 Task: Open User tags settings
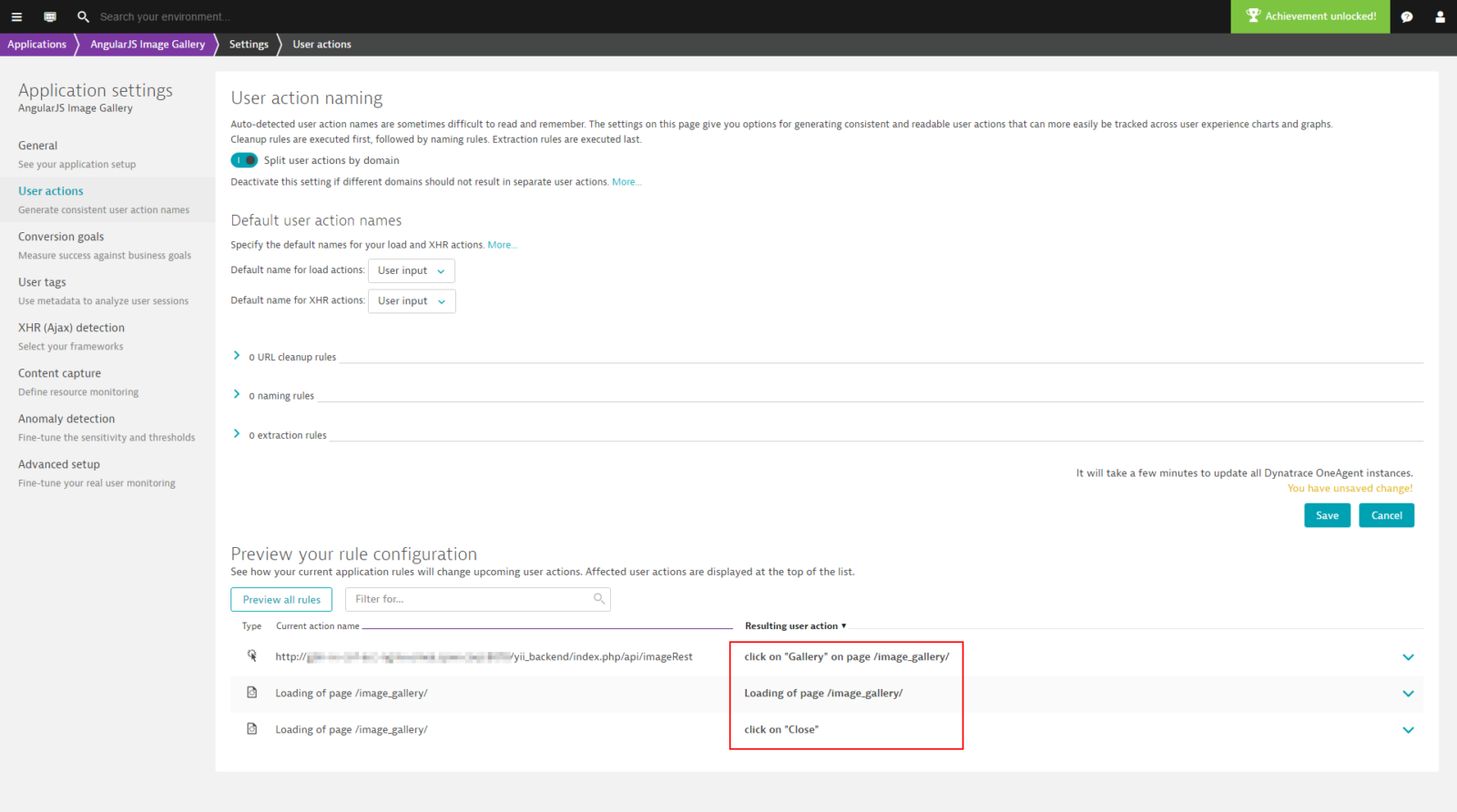coord(107,290)
